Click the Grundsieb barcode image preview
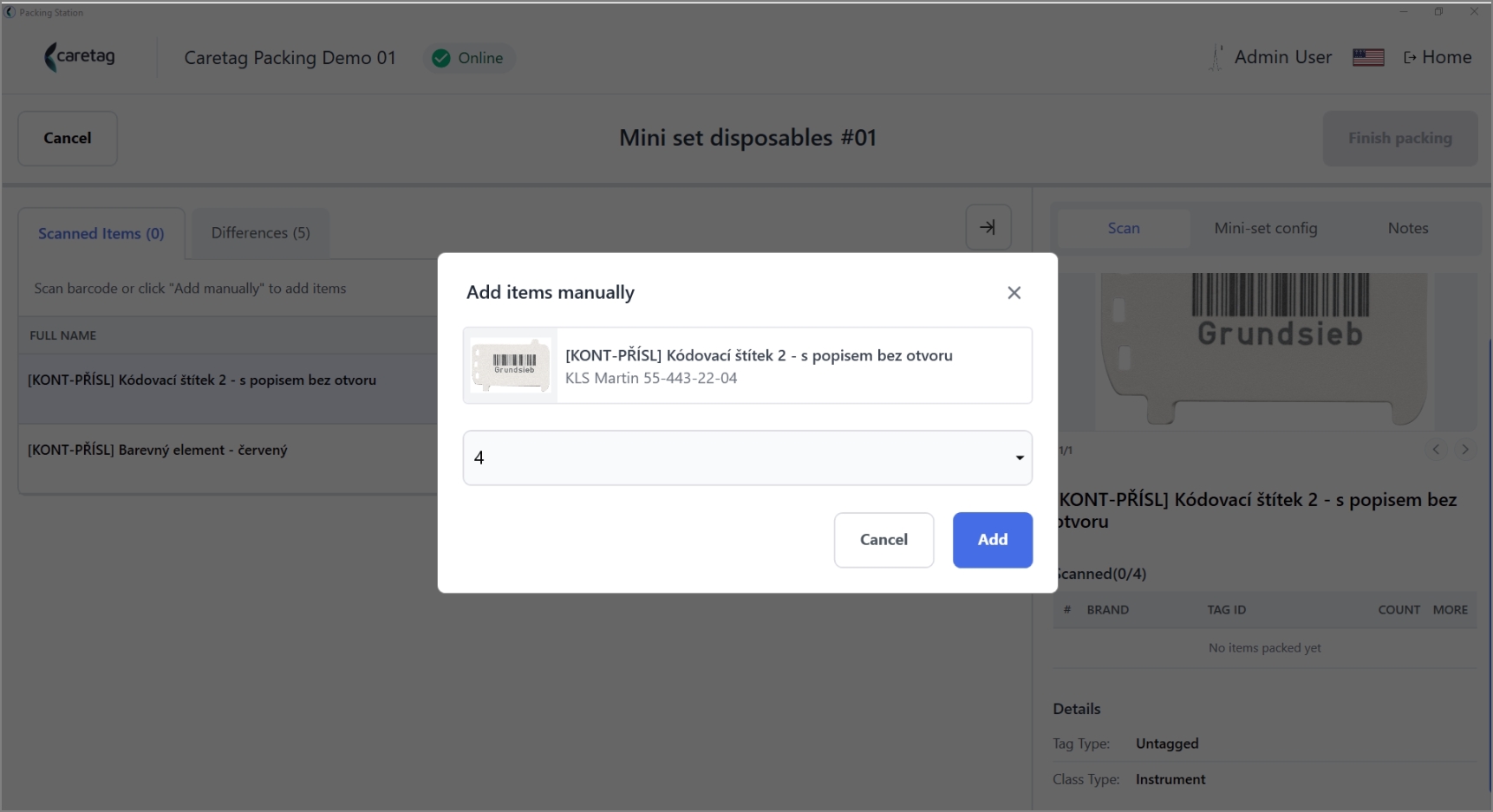Image resolution: width=1493 pixels, height=812 pixels. tap(1264, 350)
